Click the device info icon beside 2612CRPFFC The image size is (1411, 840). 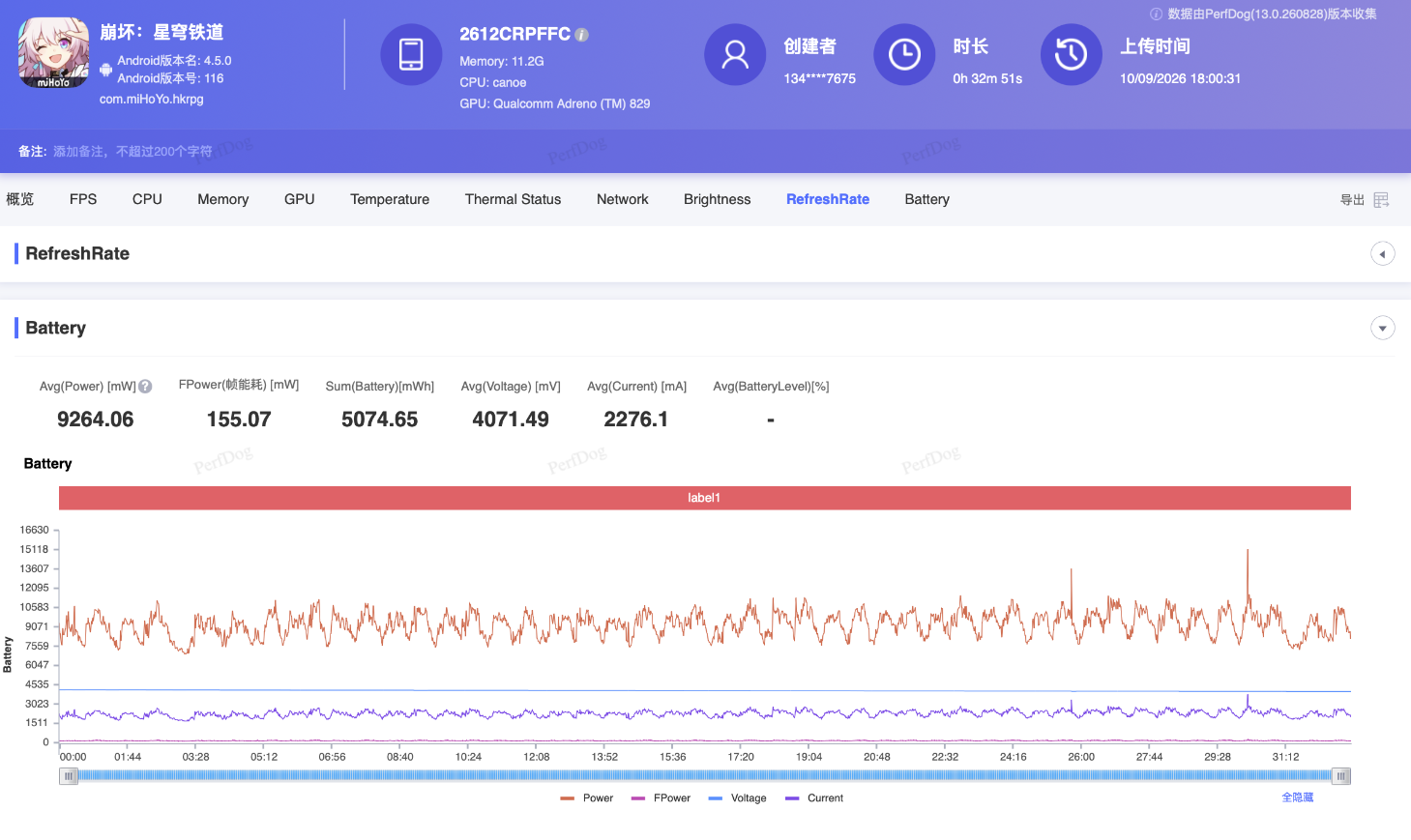click(581, 35)
